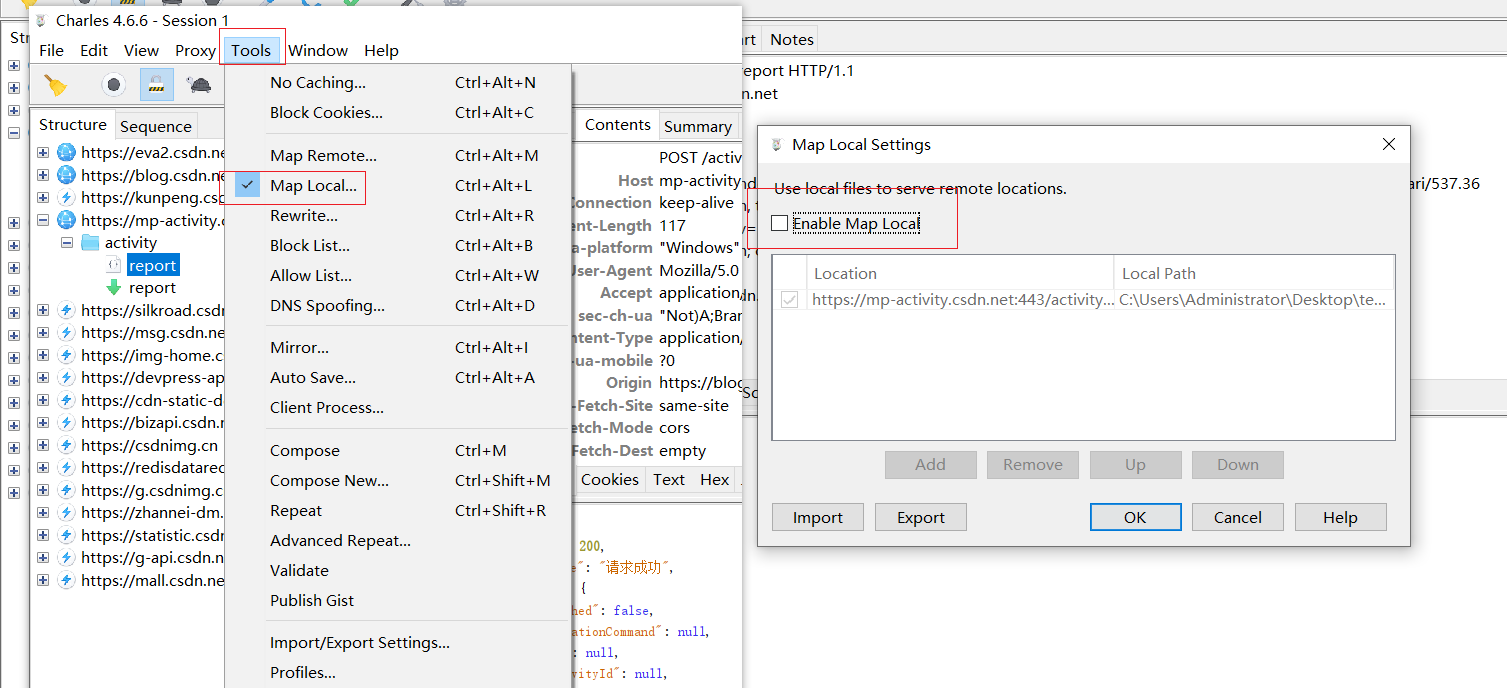This screenshot has height=688, width=1507.
Task: Open the Proxy menu
Action: click(x=195, y=50)
